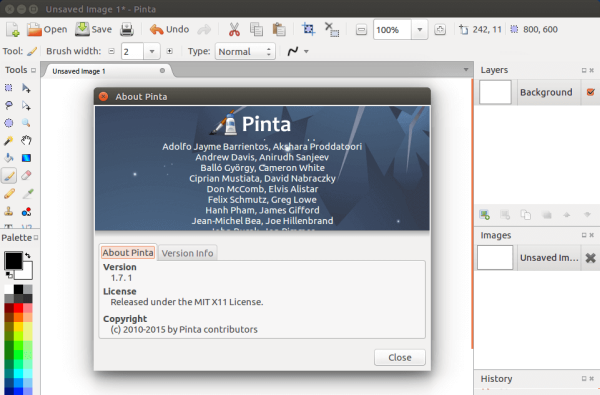Viewport: 600px width, 395px height.
Task: Click the Print icon
Action: coord(127,29)
